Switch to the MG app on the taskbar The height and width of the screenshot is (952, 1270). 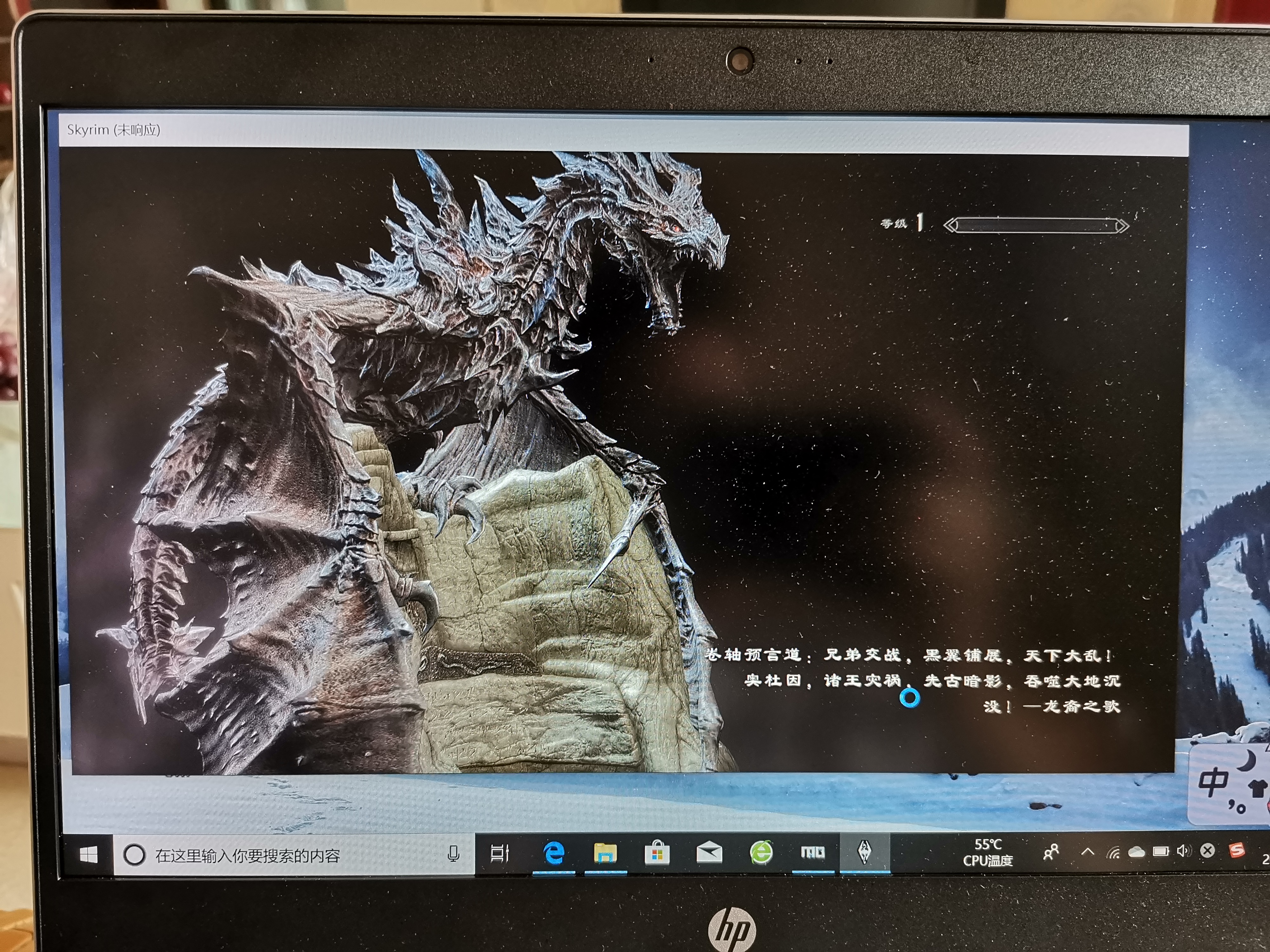[813, 853]
